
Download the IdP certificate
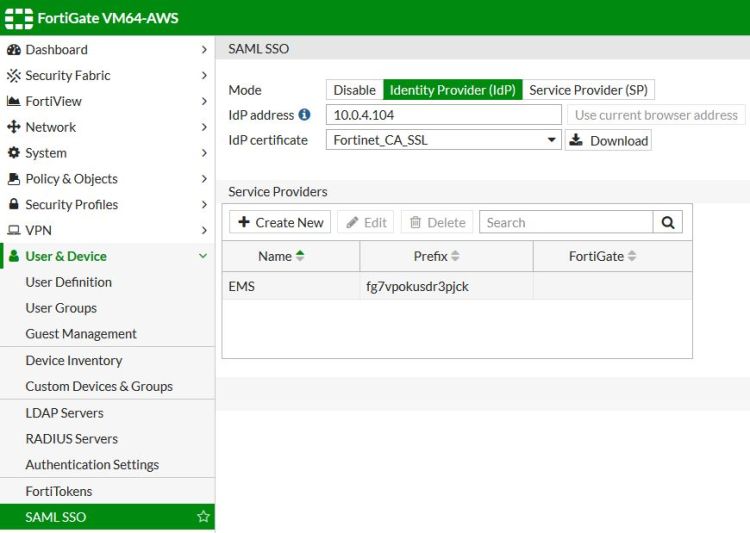(x=608, y=141)
